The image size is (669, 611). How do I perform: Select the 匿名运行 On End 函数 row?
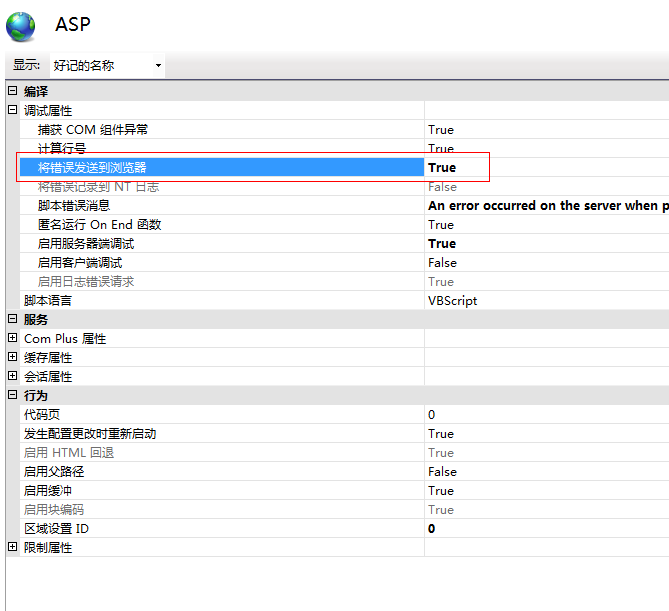pyautogui.click(x=99, y=225)
